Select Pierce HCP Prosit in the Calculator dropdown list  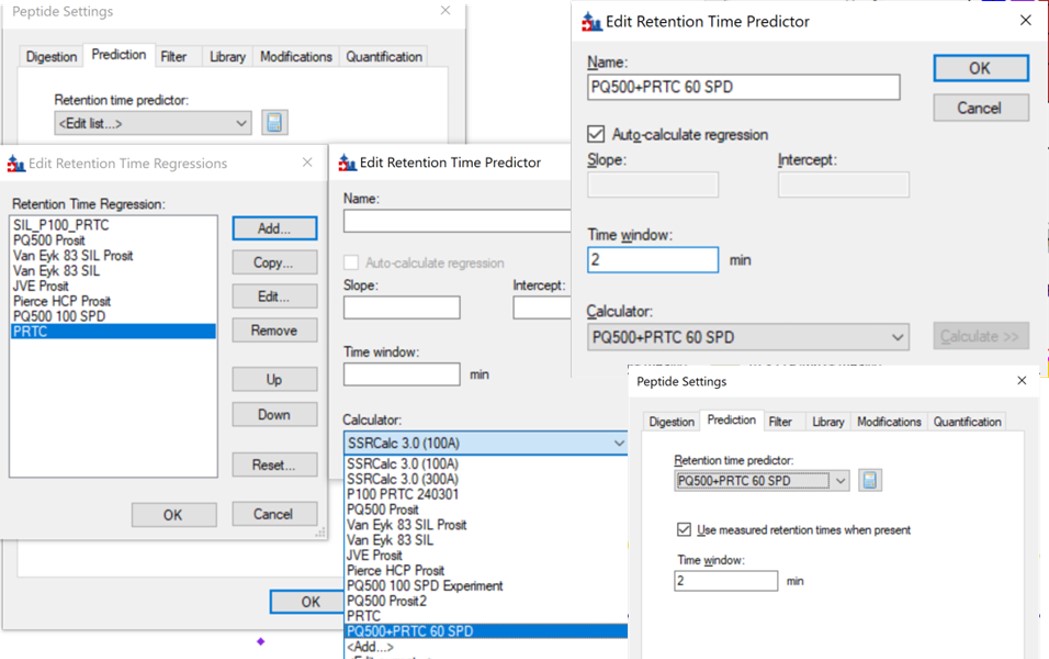(395, 570)
